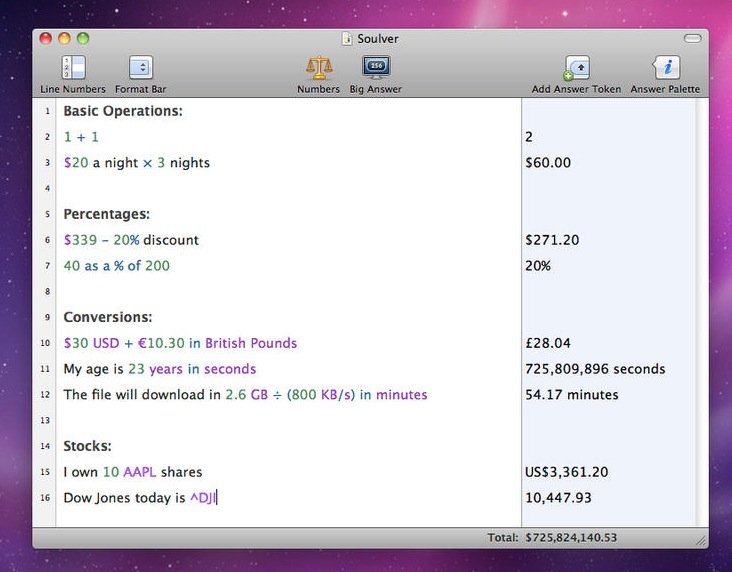Place cursor in the '1 + 1' line
Image resolution: width=732 pixels, height=572 pixels.
81,137
